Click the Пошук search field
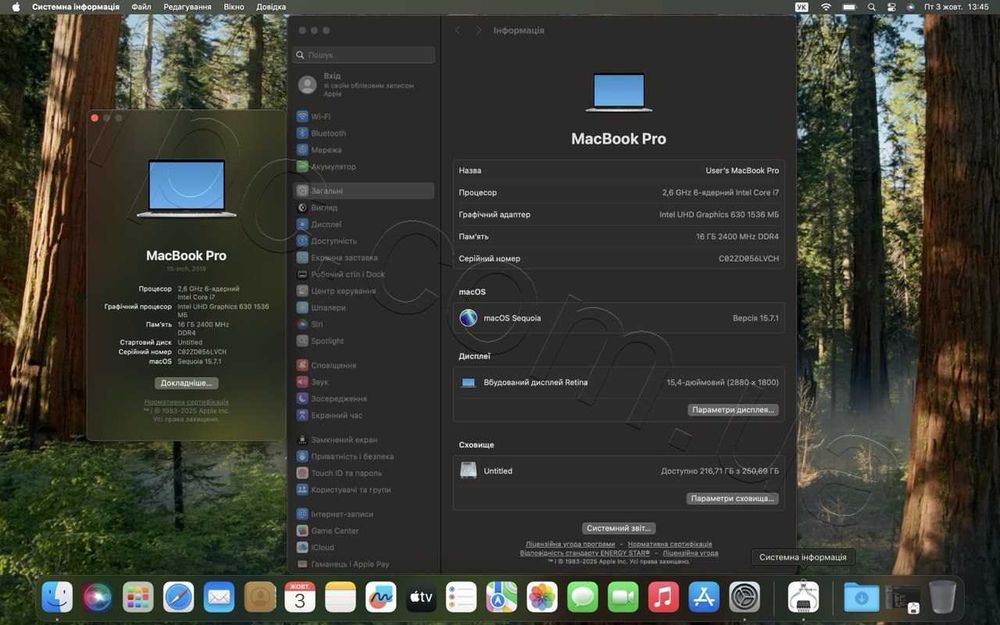1000x625 pixels. pos(364,55)
